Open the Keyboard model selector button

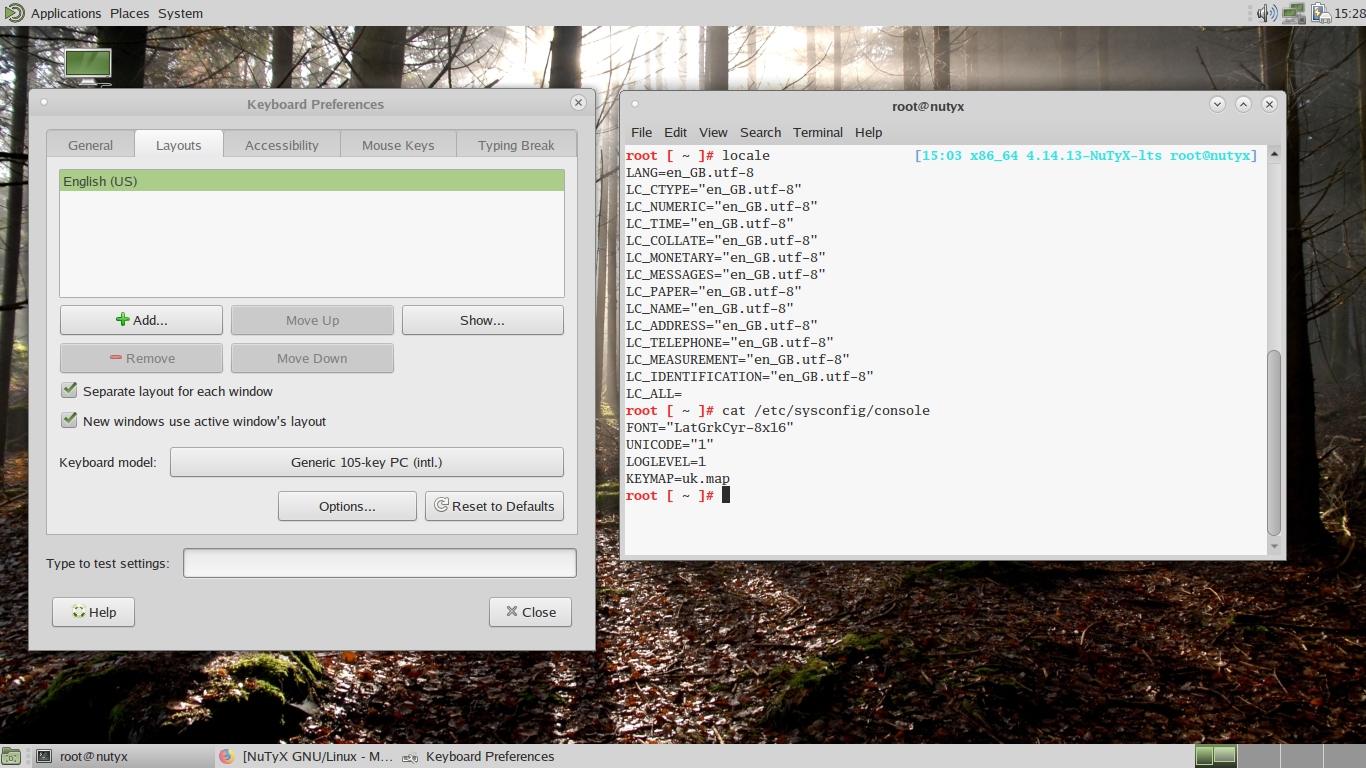[x=367, y=462]
